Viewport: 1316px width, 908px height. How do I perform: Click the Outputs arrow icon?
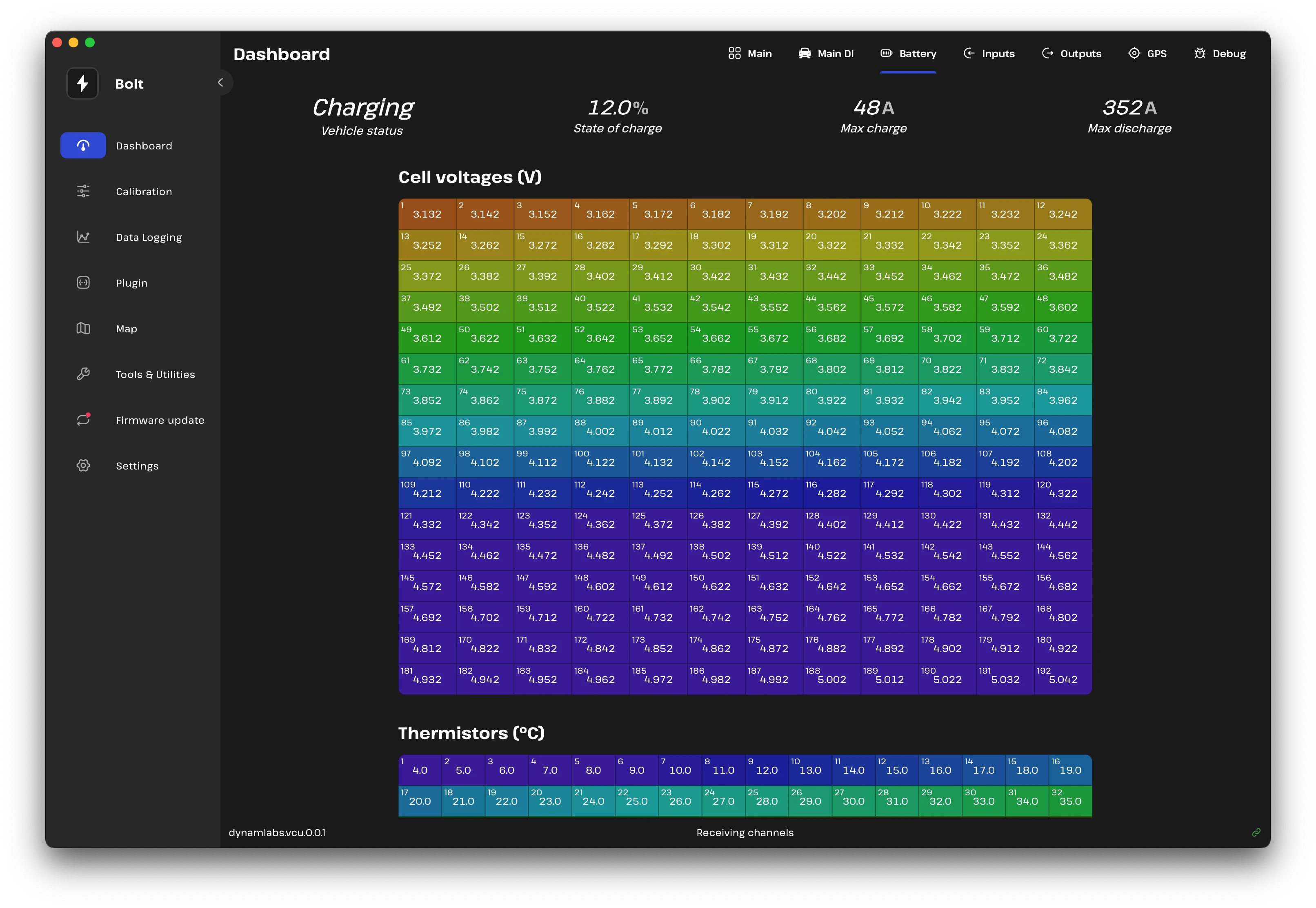coord(1047,53)
